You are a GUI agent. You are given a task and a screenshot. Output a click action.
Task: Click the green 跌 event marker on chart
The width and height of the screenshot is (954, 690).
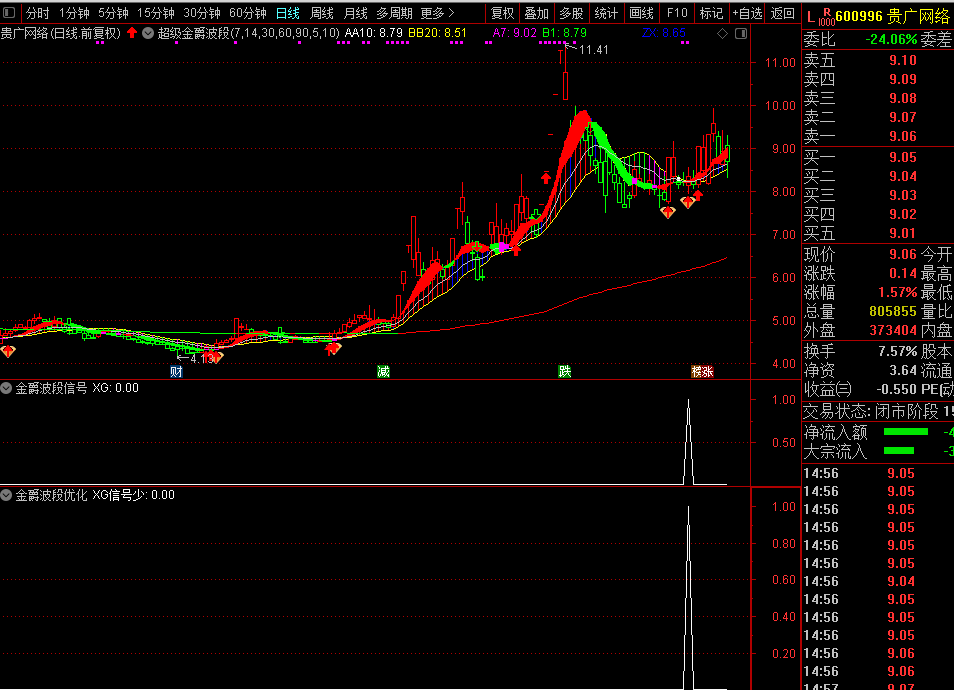pyautogui.click(x=565, y=372)
